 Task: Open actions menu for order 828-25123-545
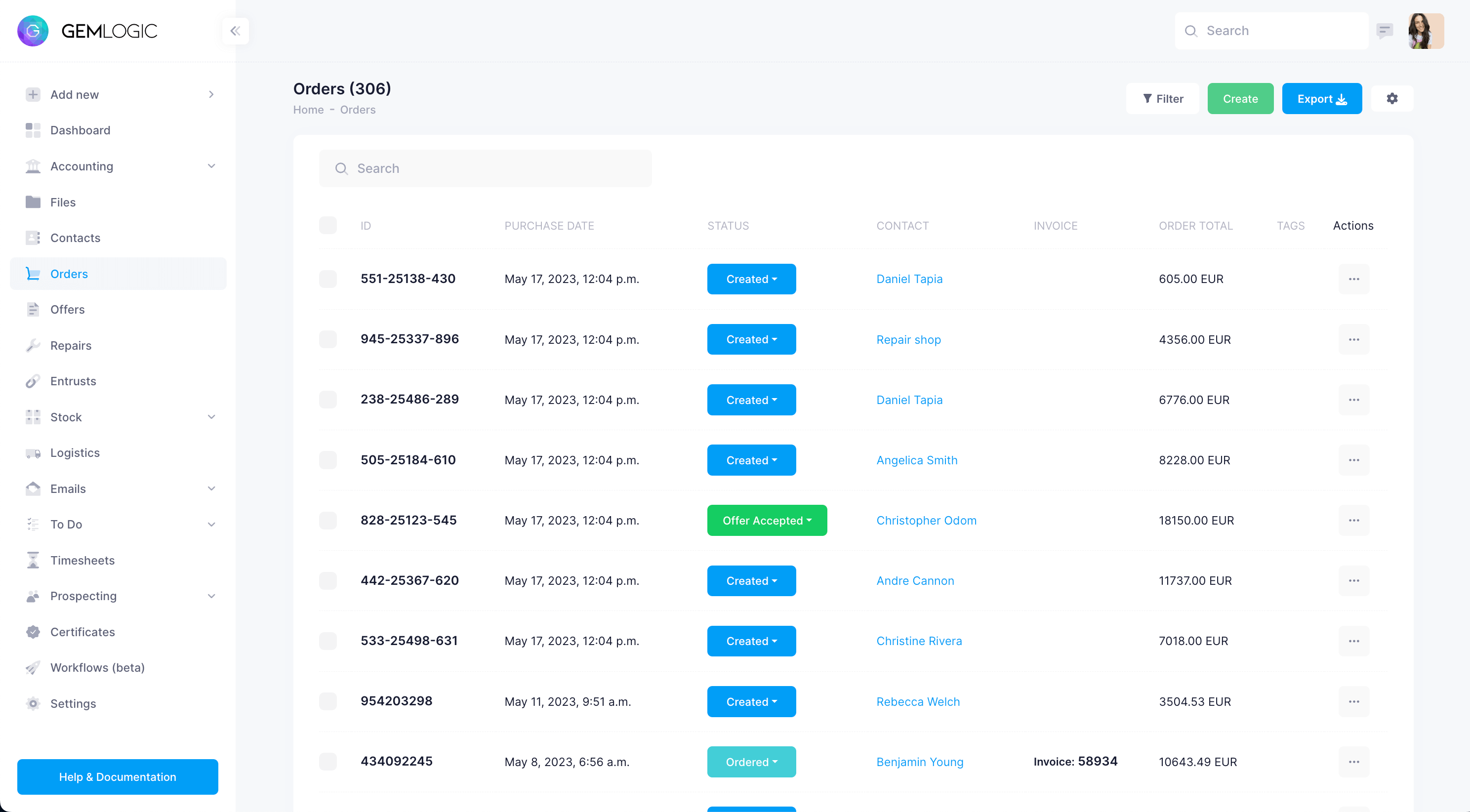click(1353, 521)
